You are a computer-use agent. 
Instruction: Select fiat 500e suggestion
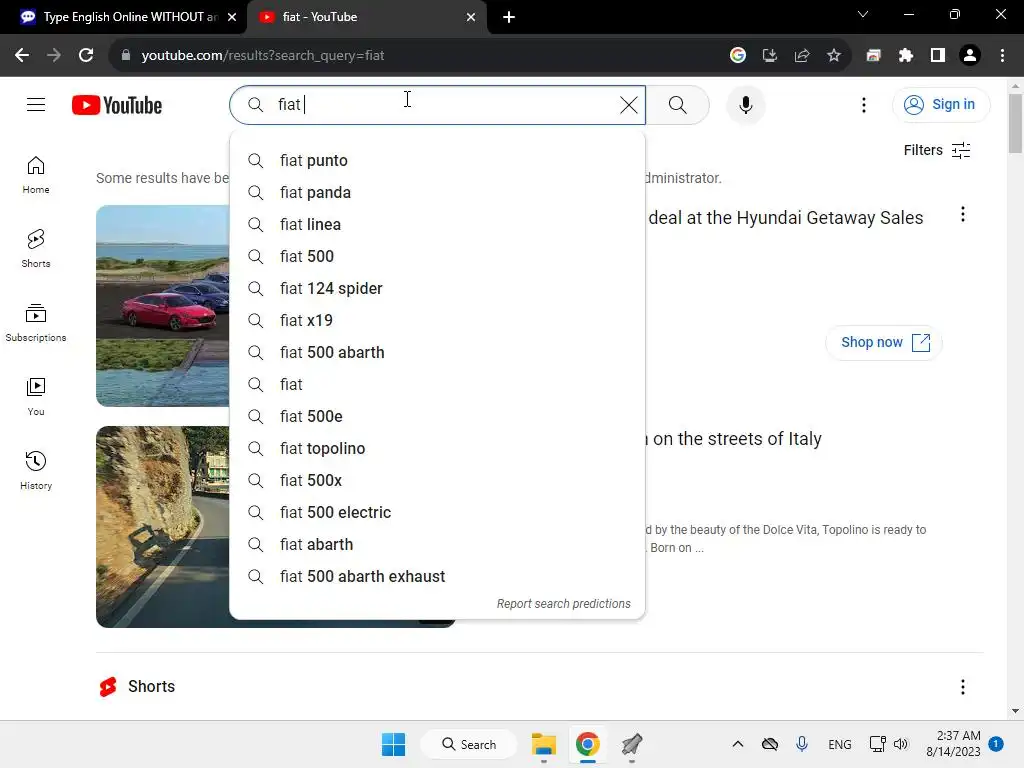[437, 417]
